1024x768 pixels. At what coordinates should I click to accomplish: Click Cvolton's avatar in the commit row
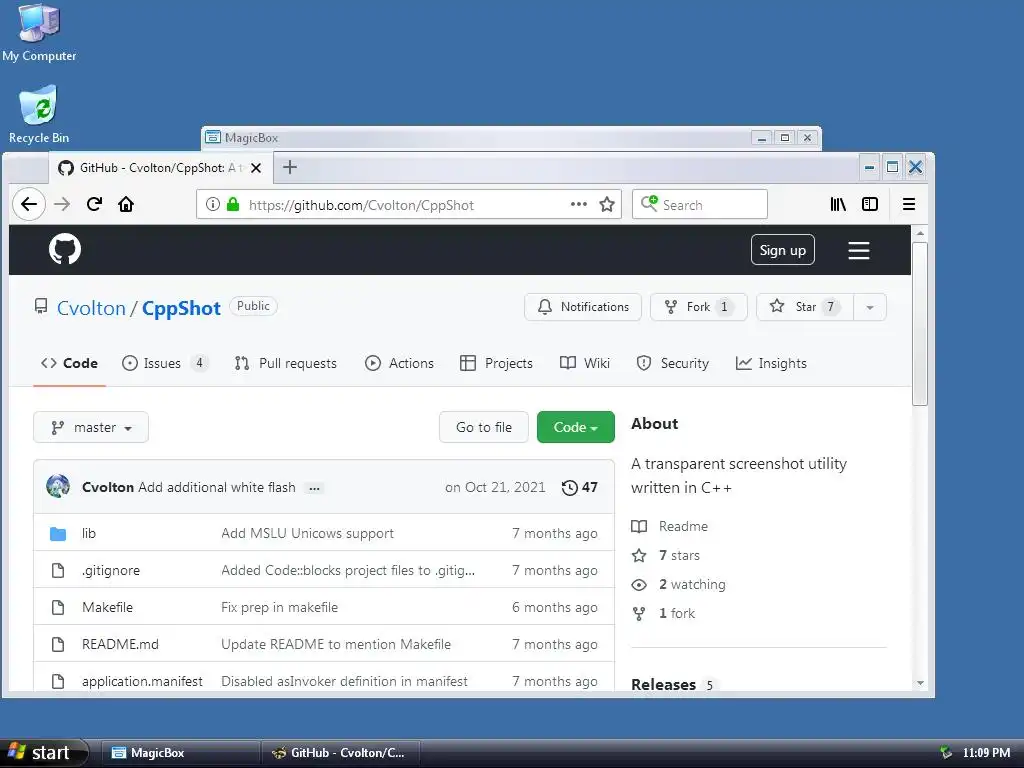(x=58, y=487)
